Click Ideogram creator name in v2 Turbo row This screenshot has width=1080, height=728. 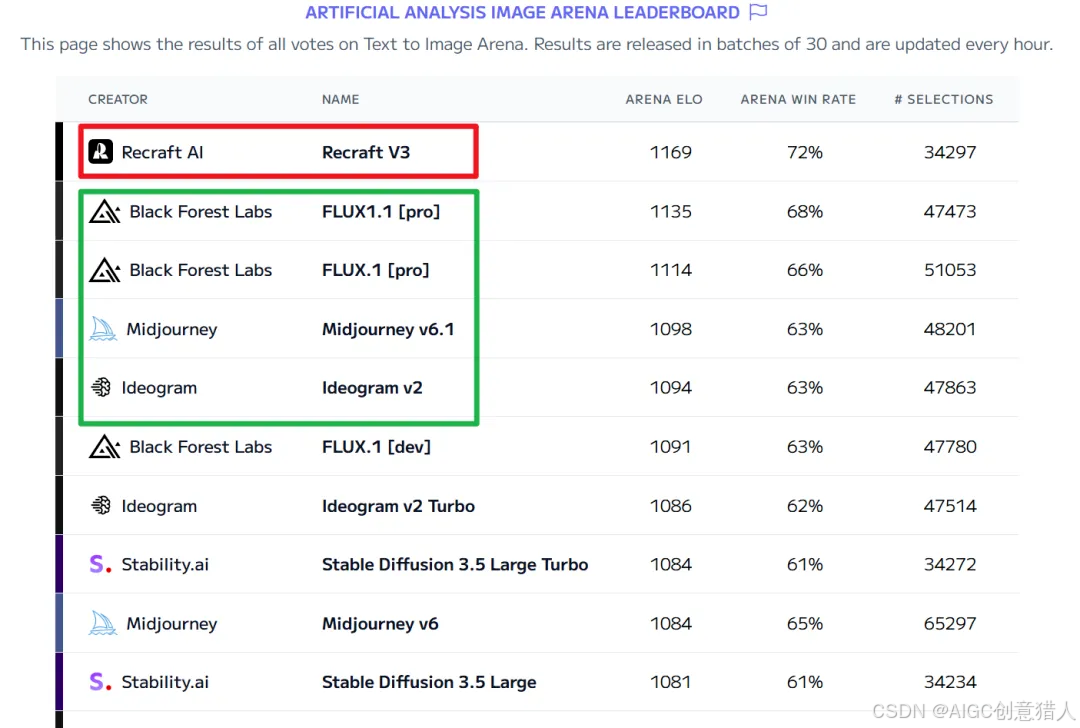(159, 506)
